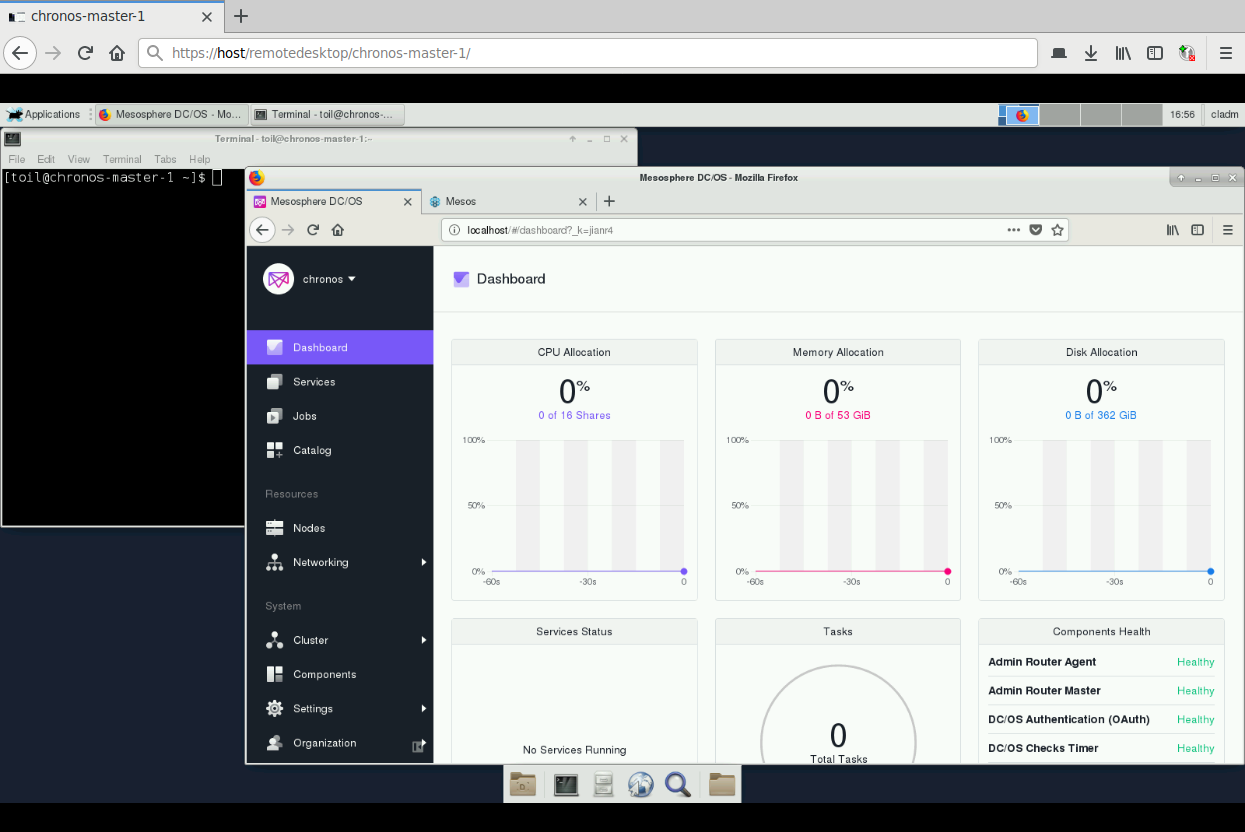This screenshot has height=832, width=1245.
Task: Open inner Firefox library icon
Action: pos(1174,230)
